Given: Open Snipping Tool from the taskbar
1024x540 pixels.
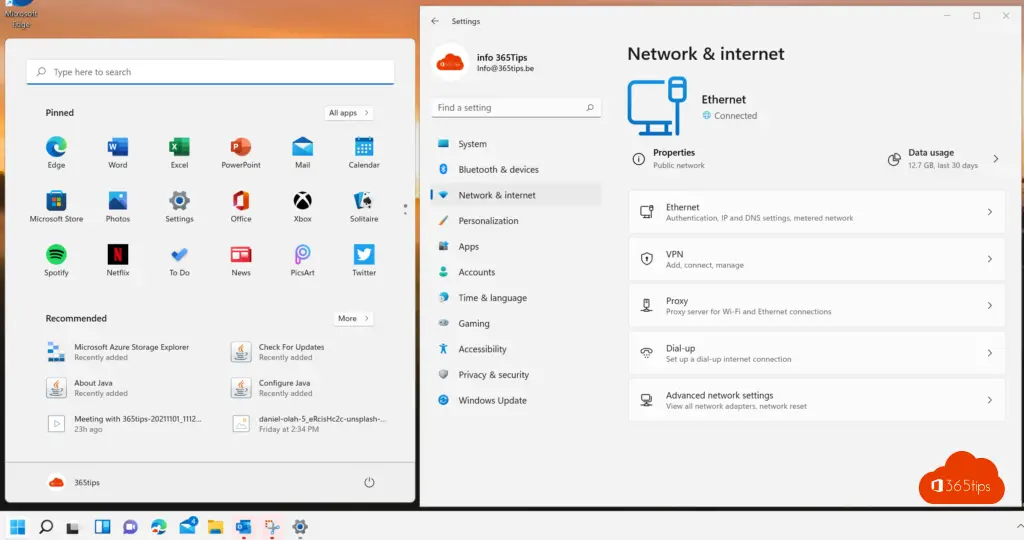Looking at the screenshot, I should tap(272, 526).
